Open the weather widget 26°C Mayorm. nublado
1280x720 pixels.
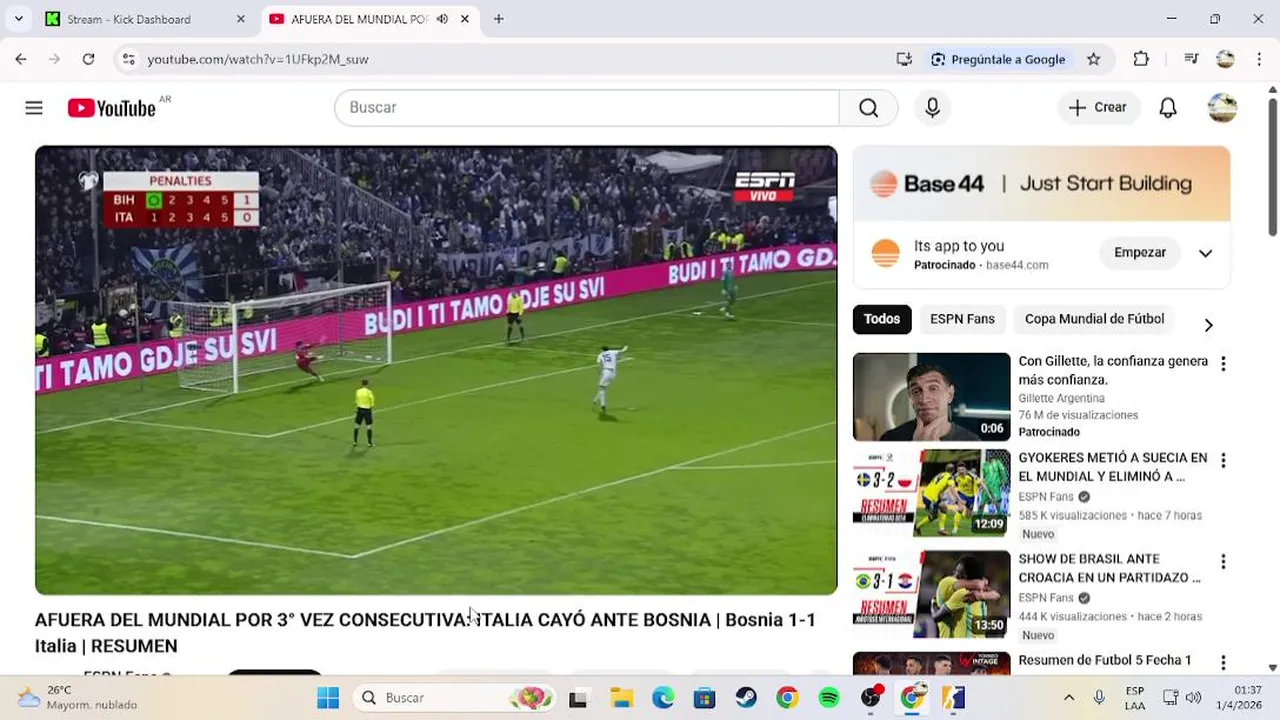[x=78, y=698]
